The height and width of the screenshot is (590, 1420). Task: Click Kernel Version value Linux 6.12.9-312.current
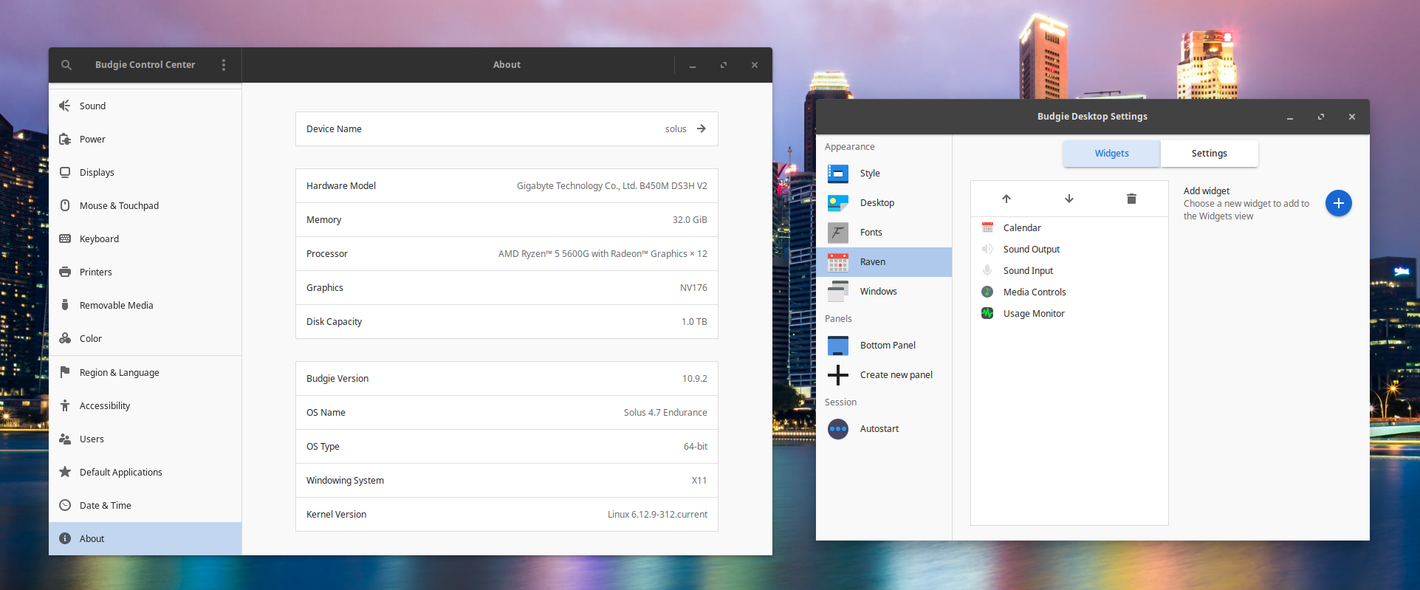click(657, 515)
